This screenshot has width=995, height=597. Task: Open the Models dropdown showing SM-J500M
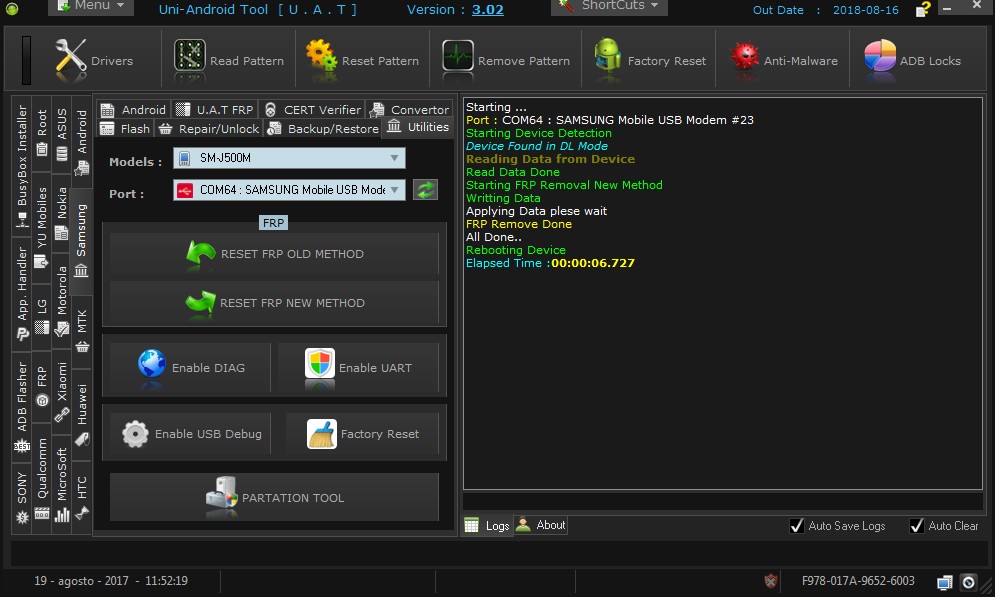tap(289, 158)
